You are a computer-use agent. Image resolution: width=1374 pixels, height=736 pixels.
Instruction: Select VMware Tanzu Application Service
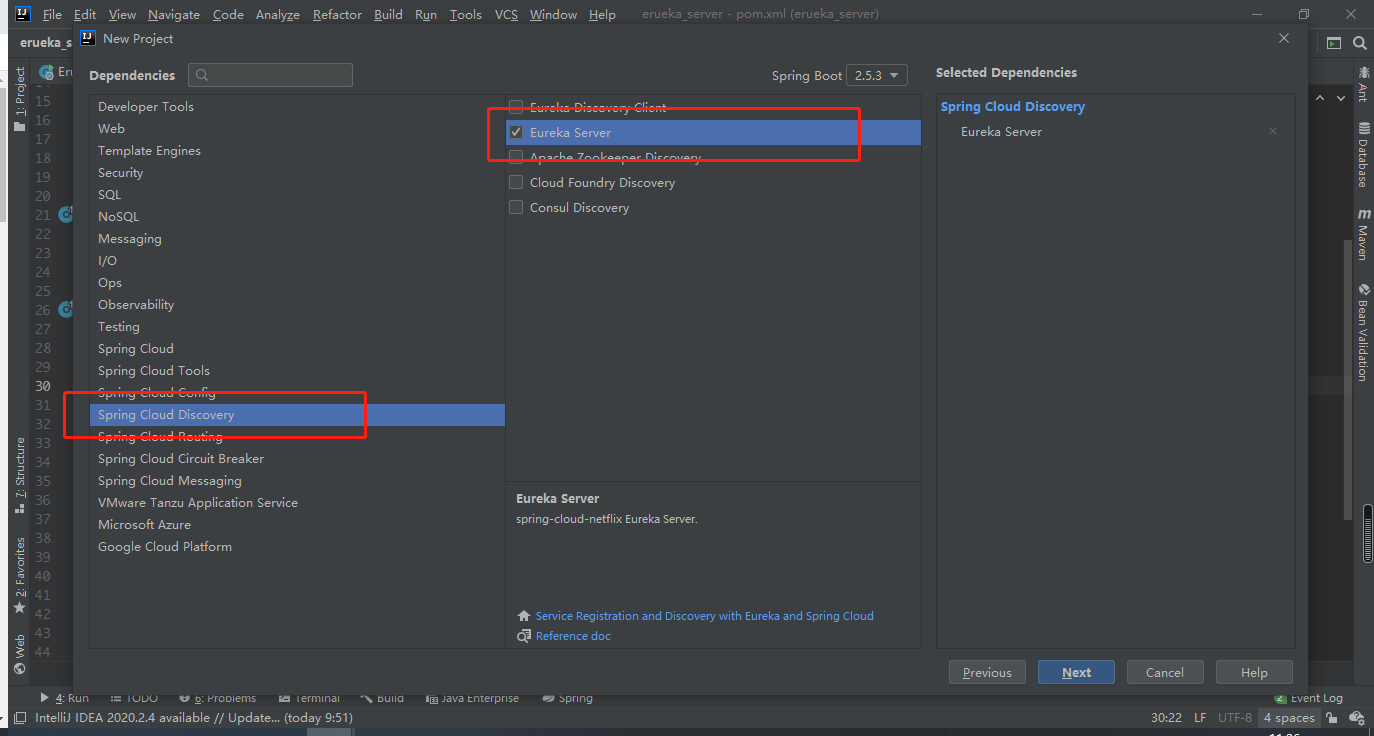point(297,502)
